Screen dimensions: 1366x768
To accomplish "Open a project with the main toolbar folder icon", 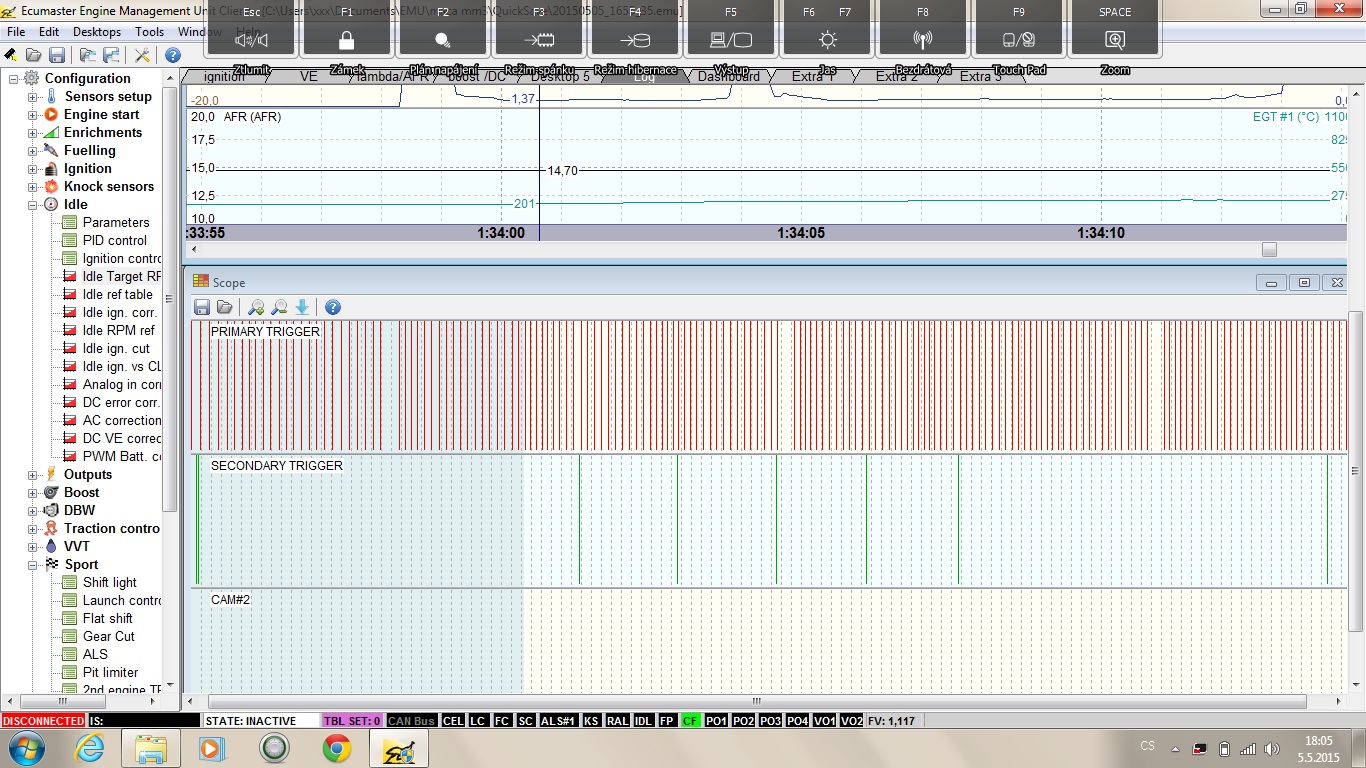I will (34, 55).
